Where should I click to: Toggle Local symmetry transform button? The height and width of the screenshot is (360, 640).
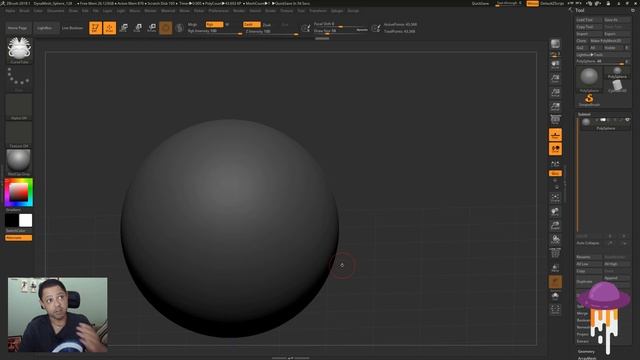[555, 149]
